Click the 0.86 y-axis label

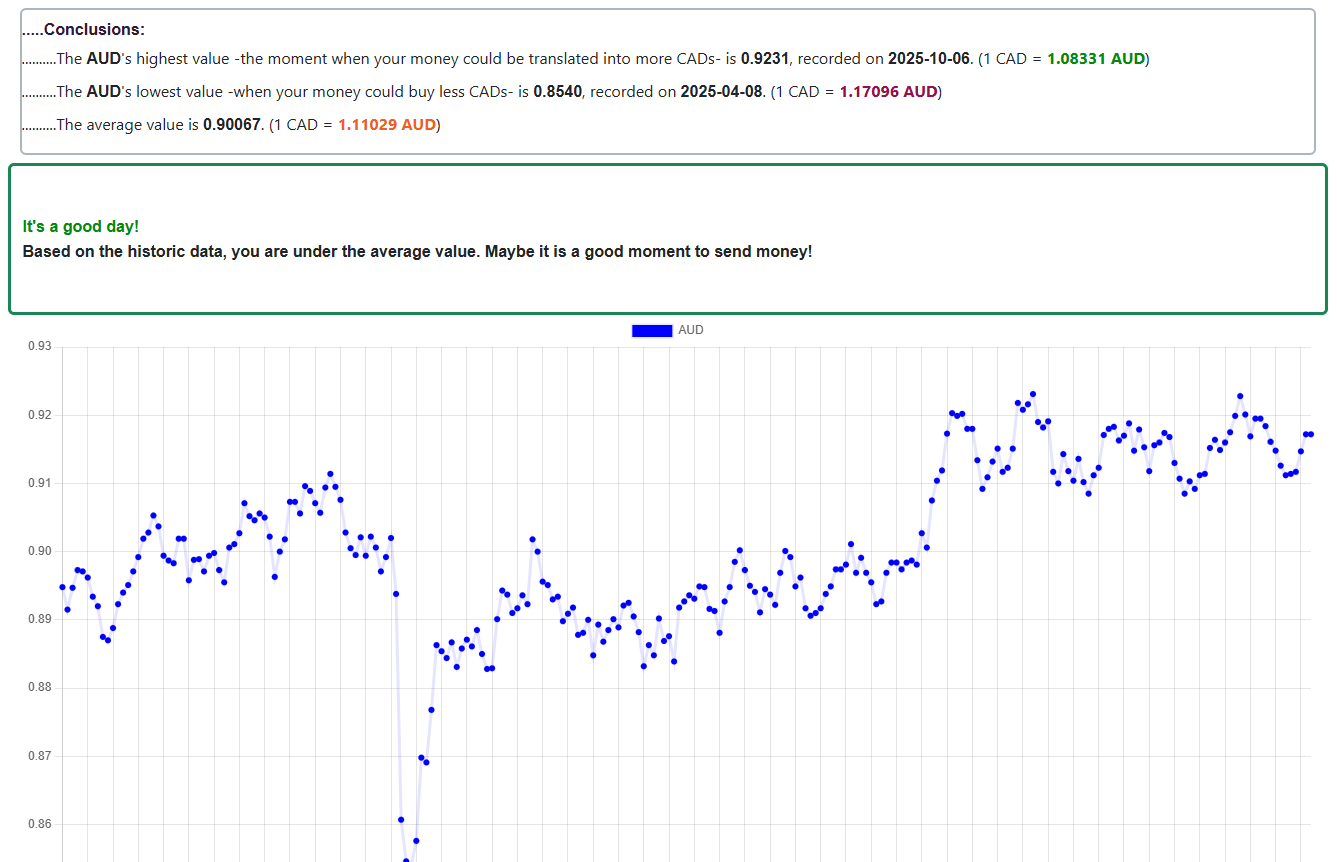coord(39,824)
